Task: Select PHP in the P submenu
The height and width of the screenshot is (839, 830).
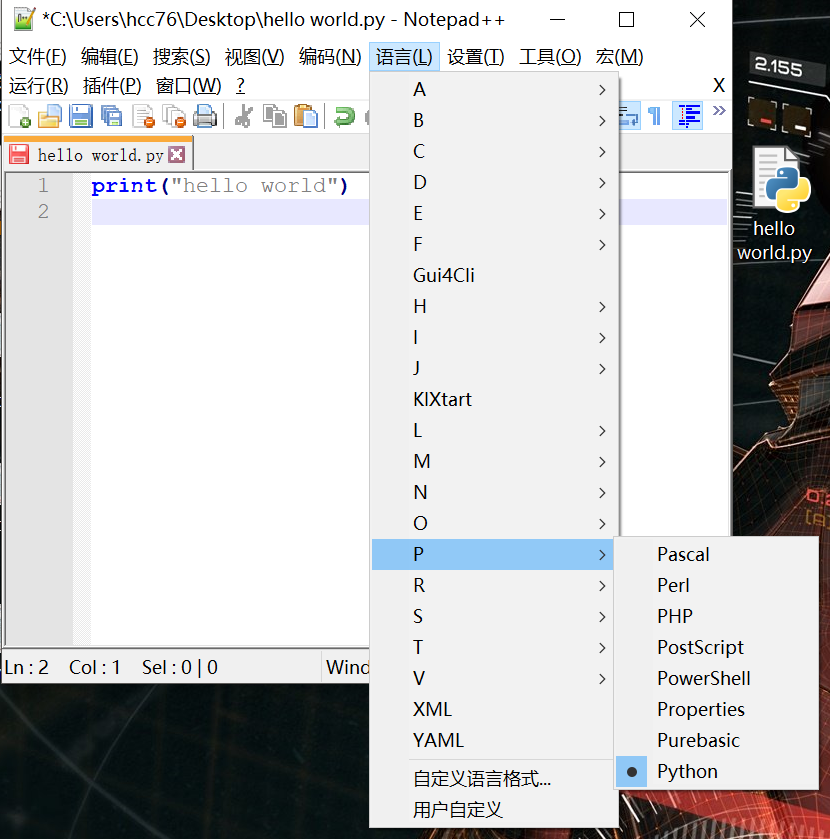Action: click(717, 616)
